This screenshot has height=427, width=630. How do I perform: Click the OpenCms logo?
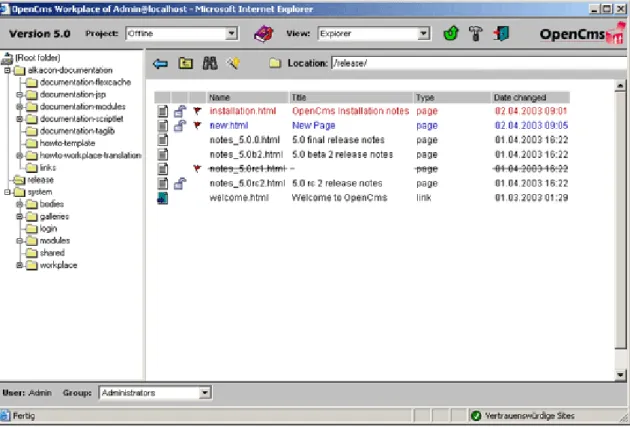coord(583,34)
